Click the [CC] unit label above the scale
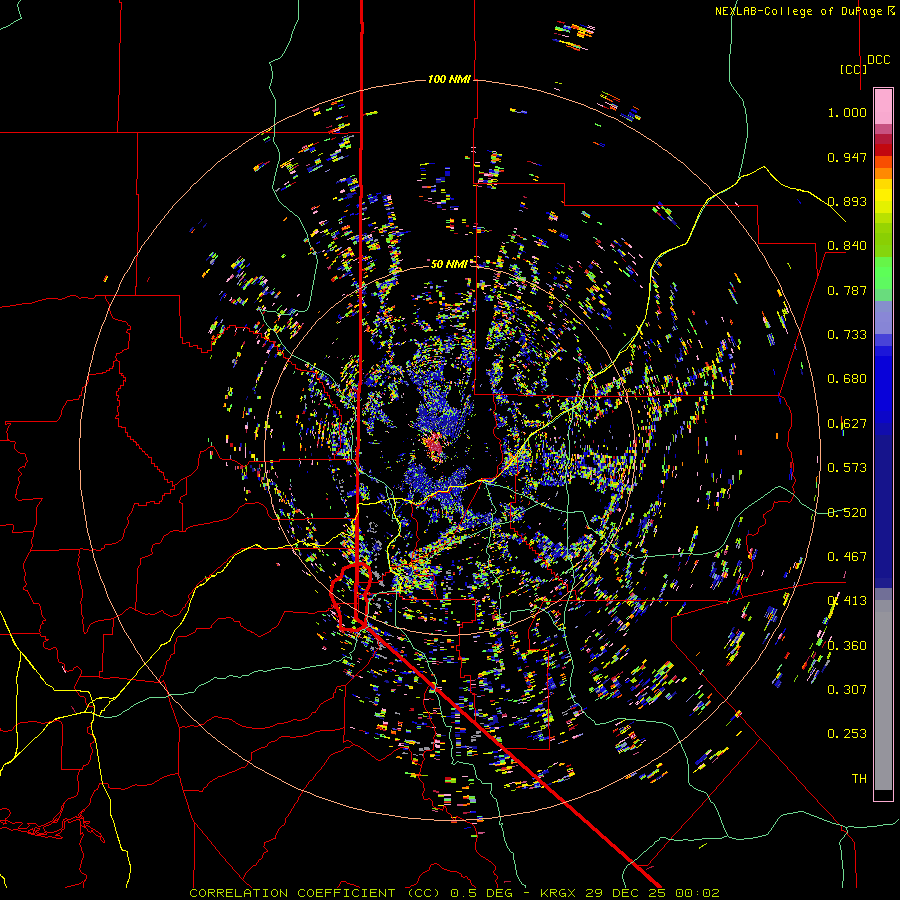 (x=853, y=69)
